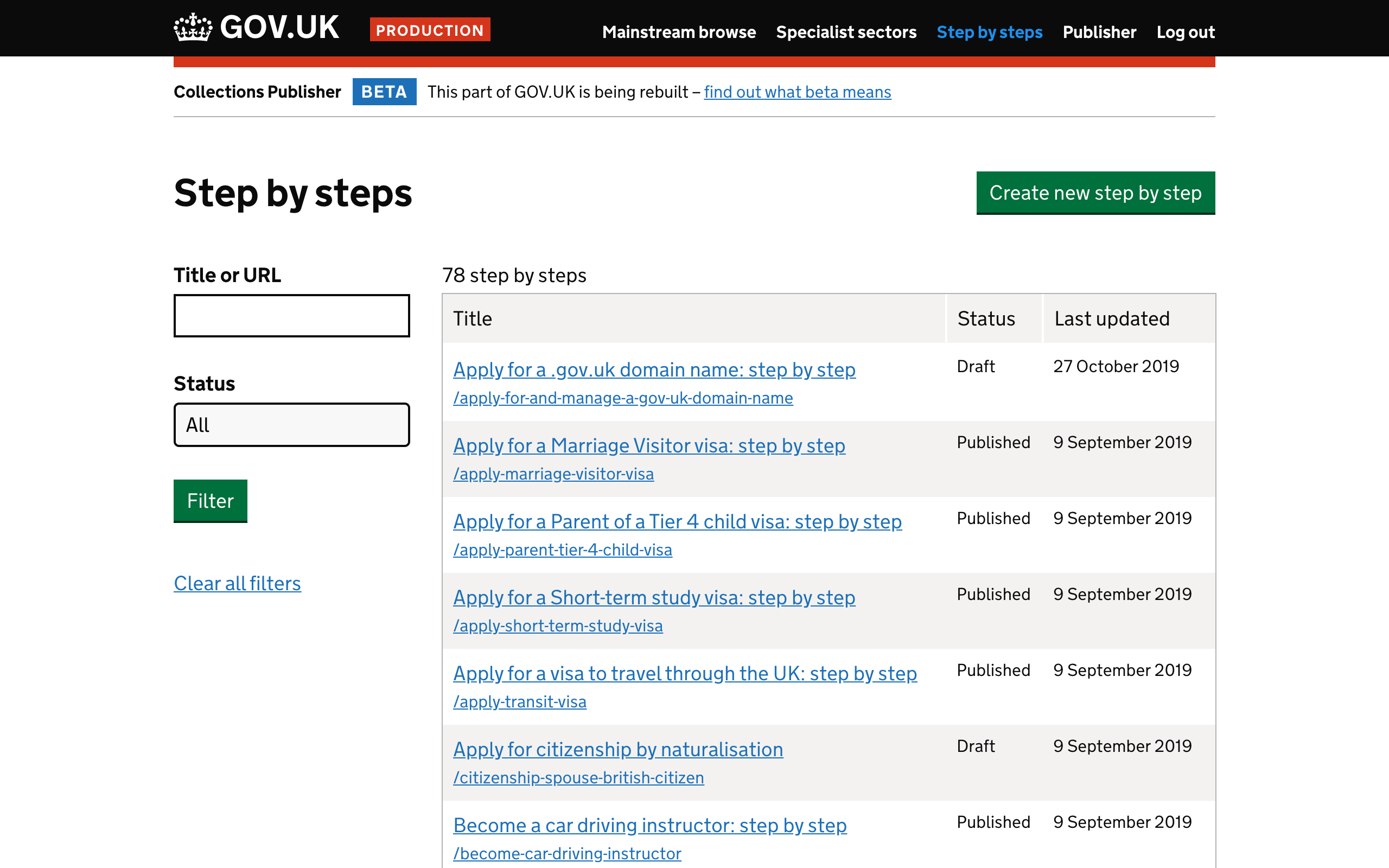Click Published status of Marriage Visitor visa row

pos(993,442)
